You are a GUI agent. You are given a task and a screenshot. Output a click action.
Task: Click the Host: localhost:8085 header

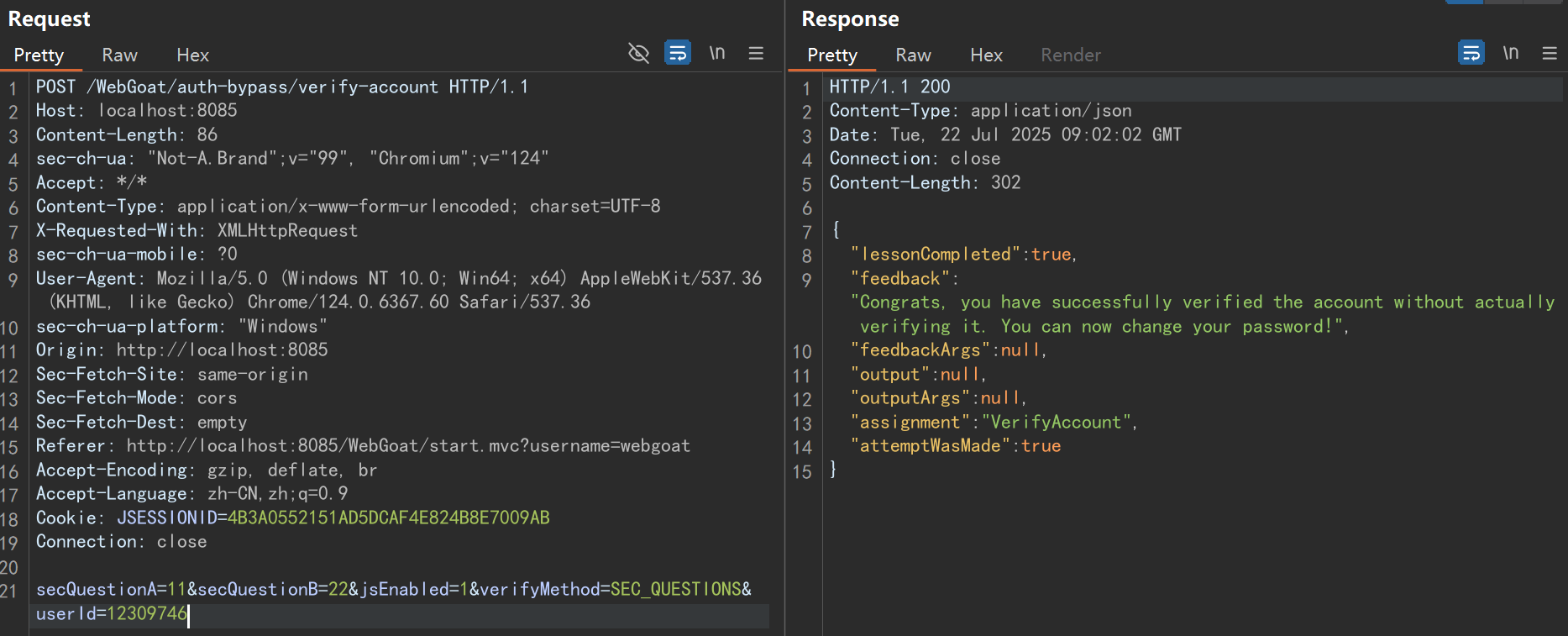136,110
